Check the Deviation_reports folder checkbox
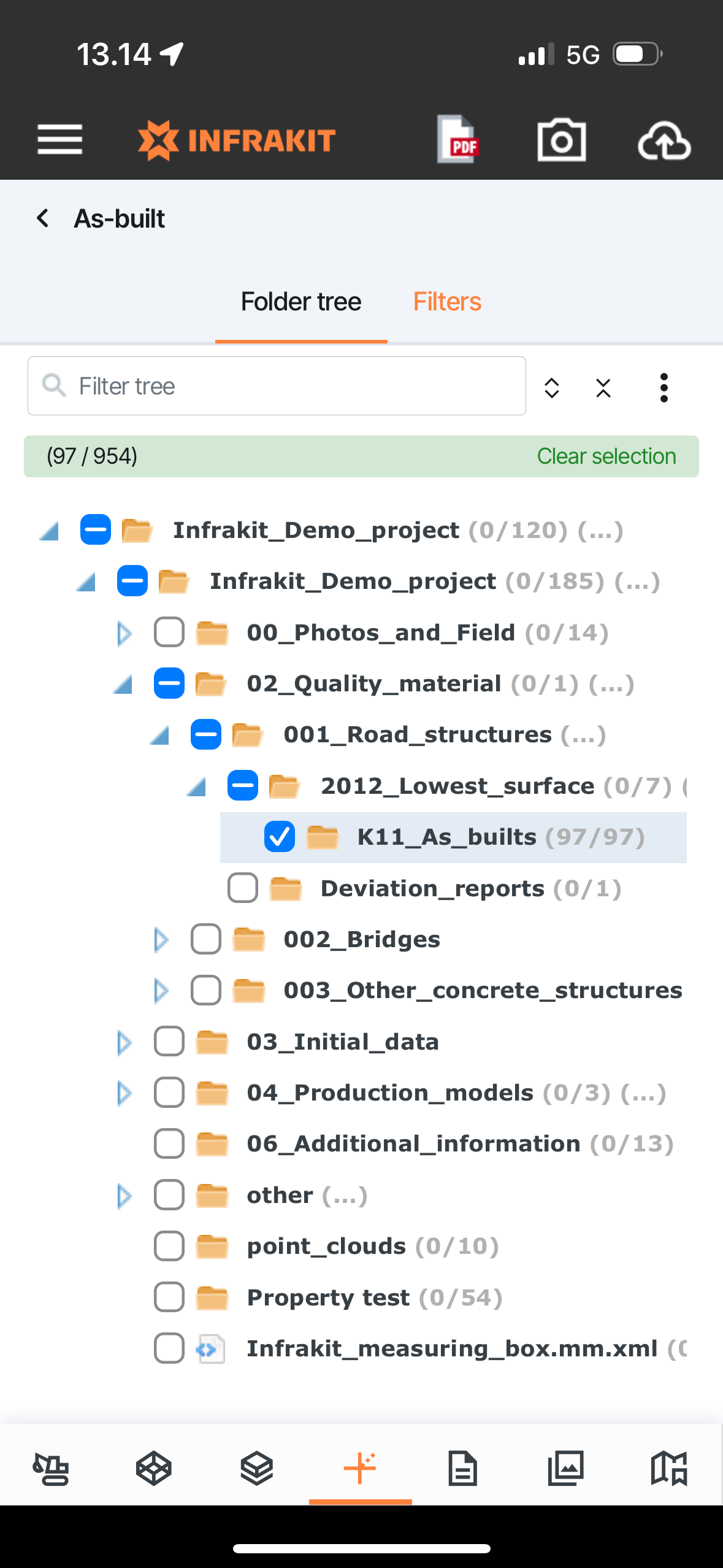This screenshot has width=723, height=1568. click(243, 888)
